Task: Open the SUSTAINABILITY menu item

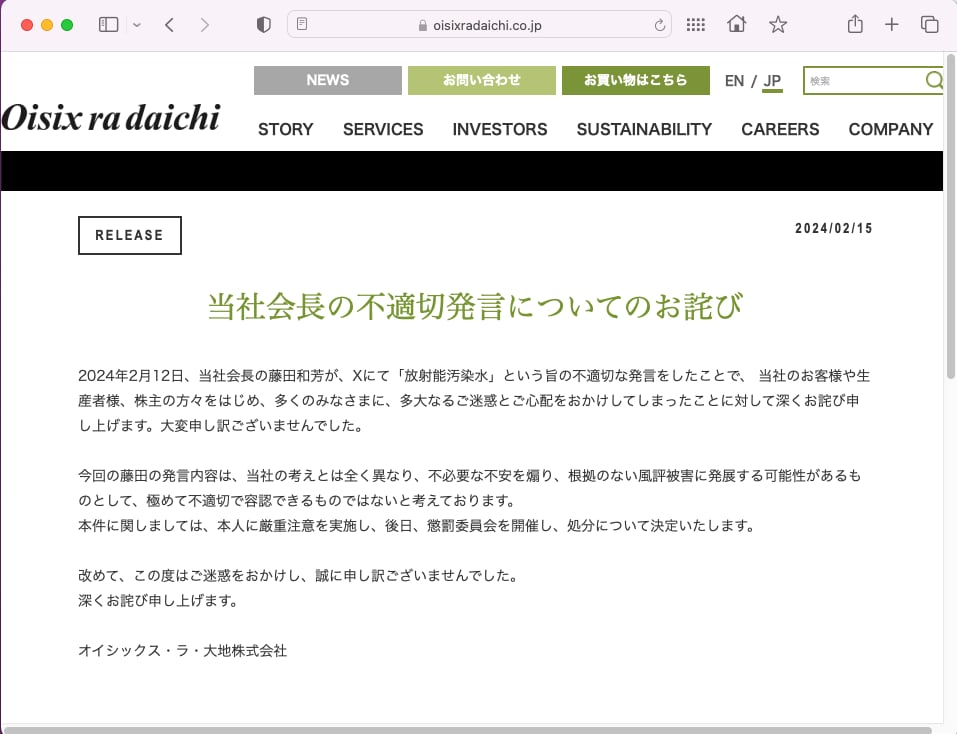Action: click(x=644, y=129)
